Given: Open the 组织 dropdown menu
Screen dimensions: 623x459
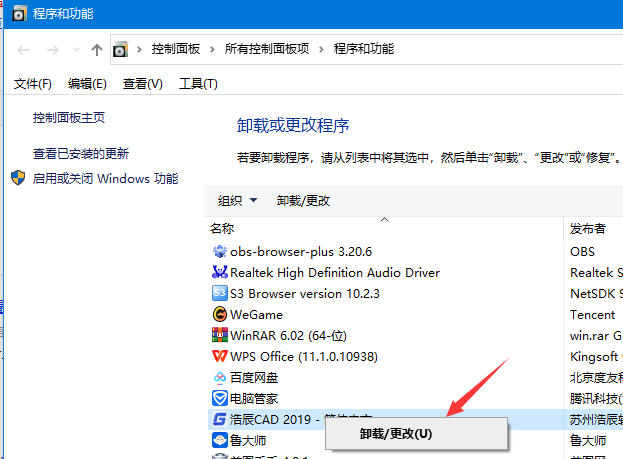Looking at the screenshot, I should tap(237, 200).
